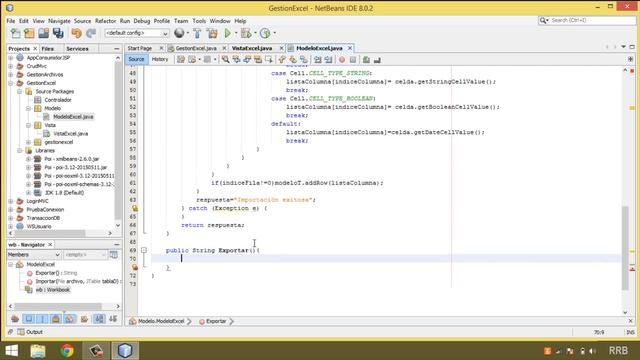Click the Profile Project clock icon
The width and height of the screenshot is (640, 360).
[265, 33]
